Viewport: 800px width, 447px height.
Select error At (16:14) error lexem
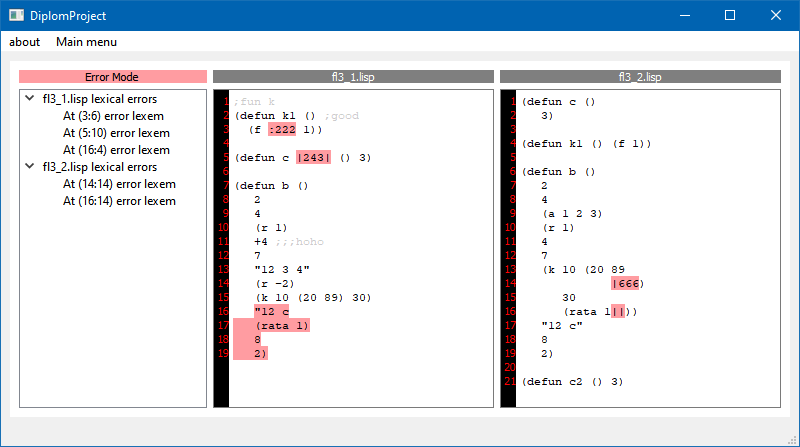(x=119, y=201)
